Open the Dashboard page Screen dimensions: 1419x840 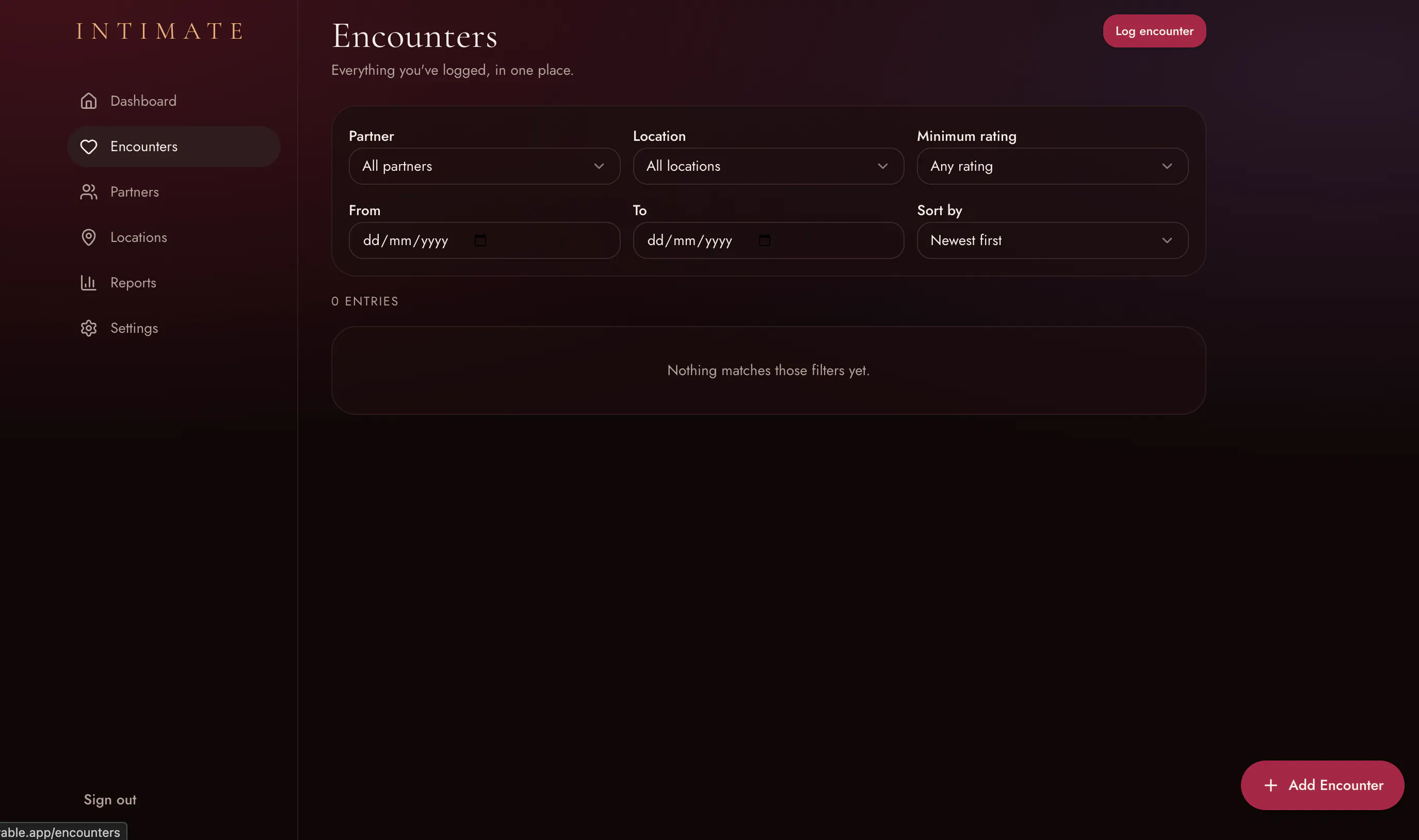(173, 101)
